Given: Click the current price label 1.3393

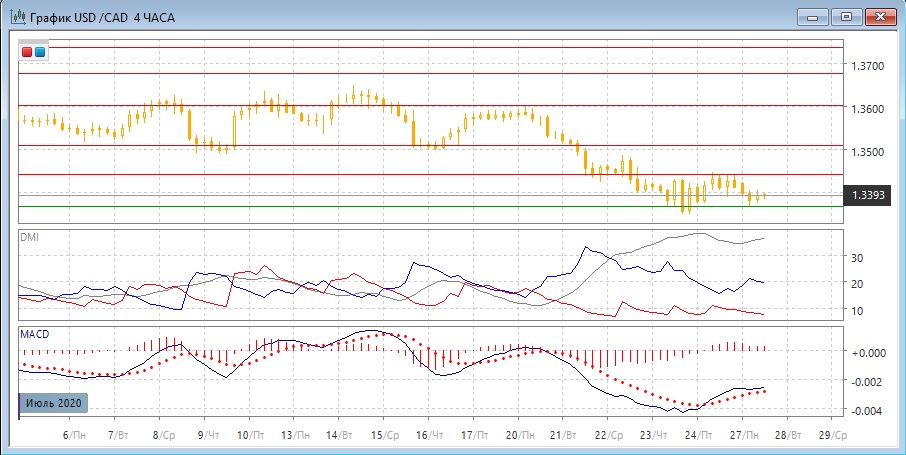Looking at the screenshot, I should click(868, 195).
